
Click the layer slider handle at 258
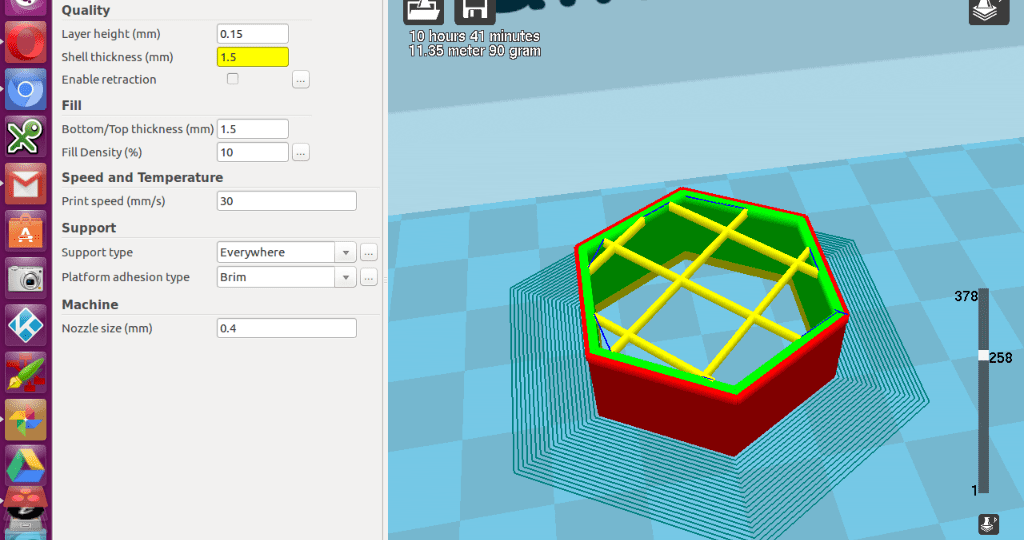click(x=984, y=356)
